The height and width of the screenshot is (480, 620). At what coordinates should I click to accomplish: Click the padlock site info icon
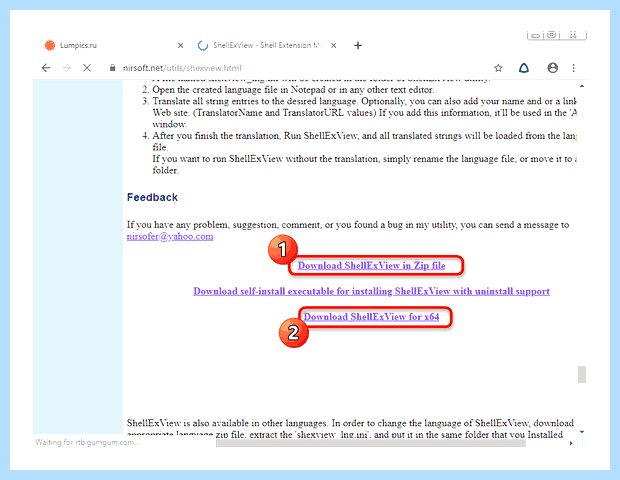coord(112,68)
